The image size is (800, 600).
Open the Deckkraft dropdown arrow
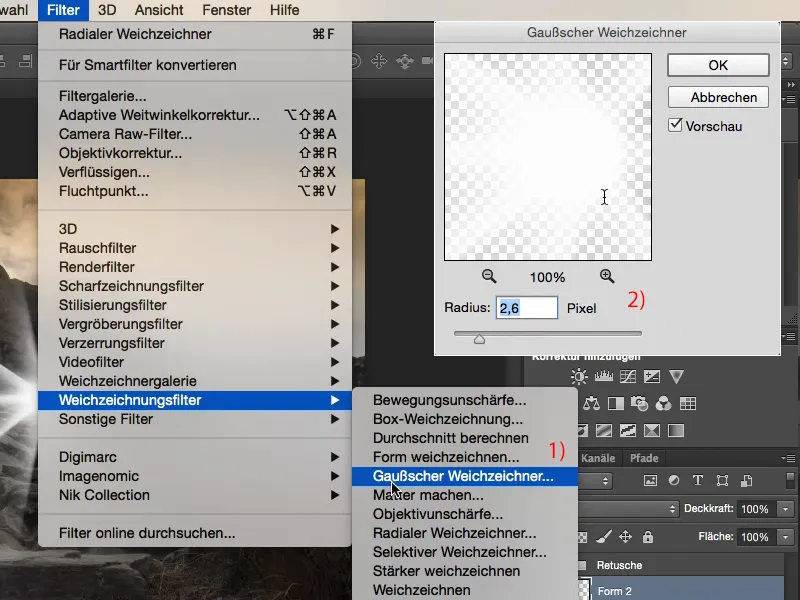point(785,509)
